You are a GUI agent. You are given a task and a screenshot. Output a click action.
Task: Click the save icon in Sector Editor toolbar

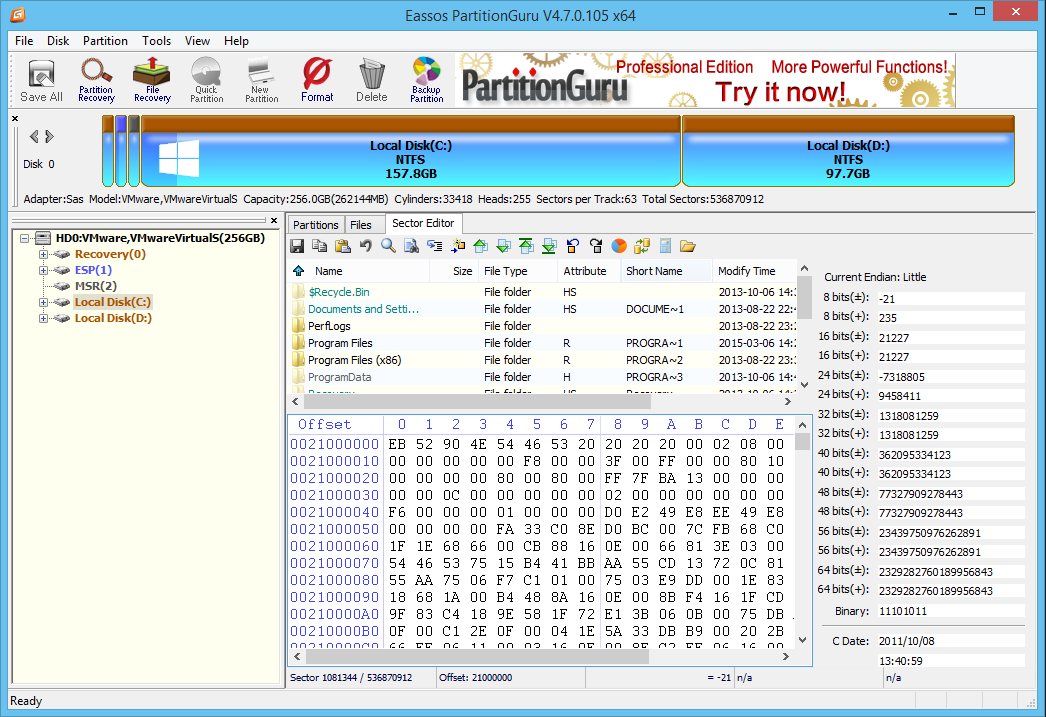[x=297, y=246]
